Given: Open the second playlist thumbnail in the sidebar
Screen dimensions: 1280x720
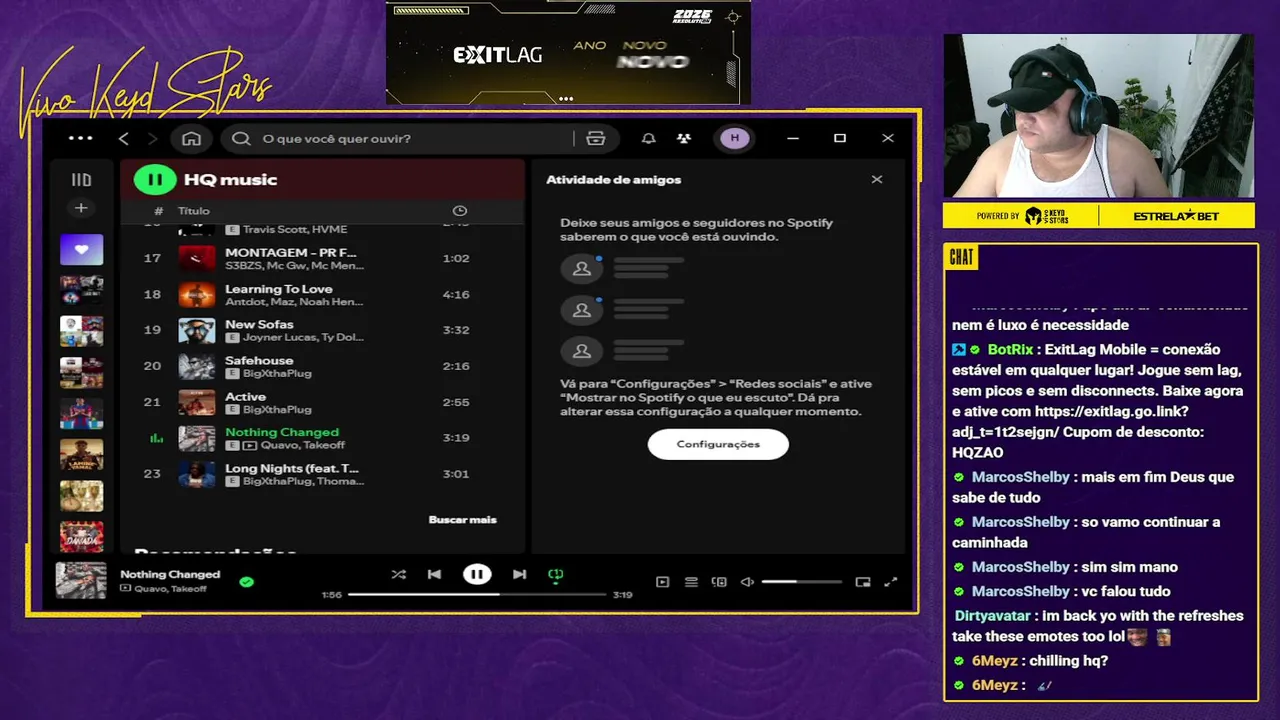Looking at the screenshot, I should 82,290.
